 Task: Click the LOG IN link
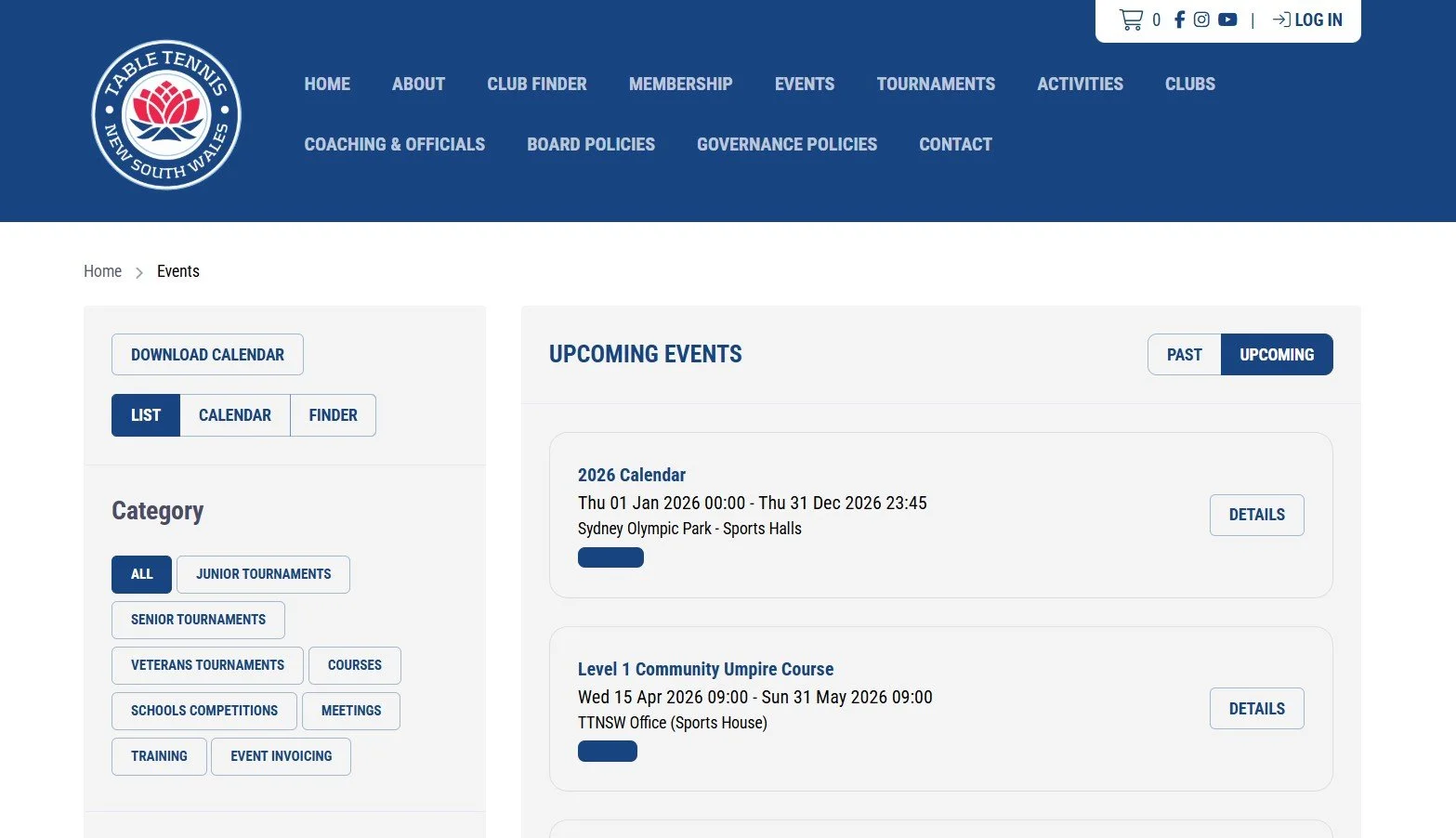click(x=1307, y=20)
